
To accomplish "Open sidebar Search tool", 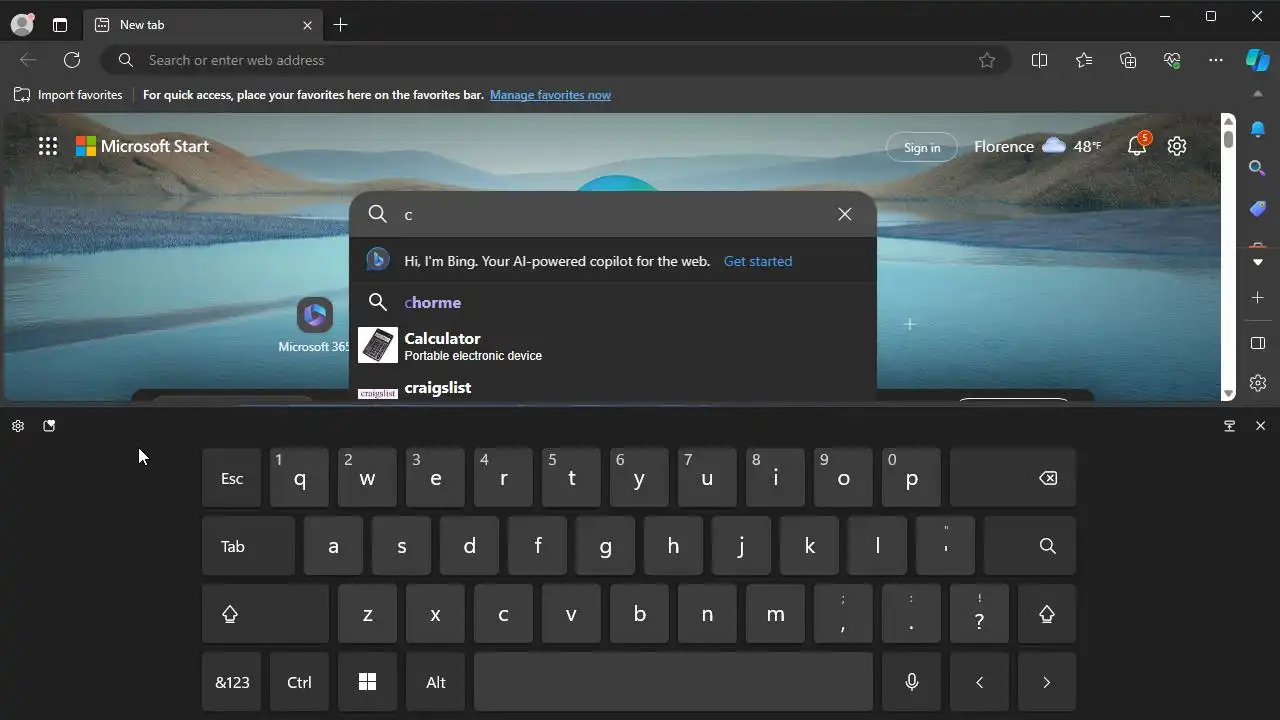I will click(x=1258, y=168).
